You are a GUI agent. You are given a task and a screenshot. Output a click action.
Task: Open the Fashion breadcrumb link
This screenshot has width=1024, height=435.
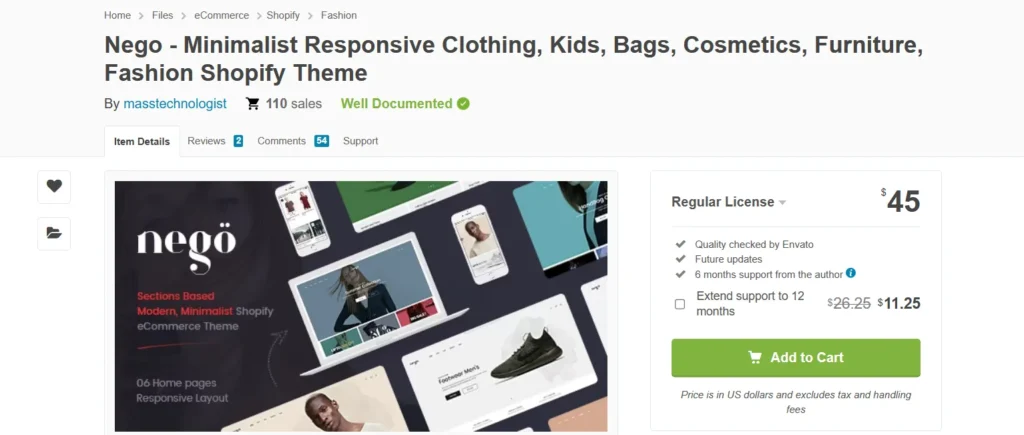point(339,15)
